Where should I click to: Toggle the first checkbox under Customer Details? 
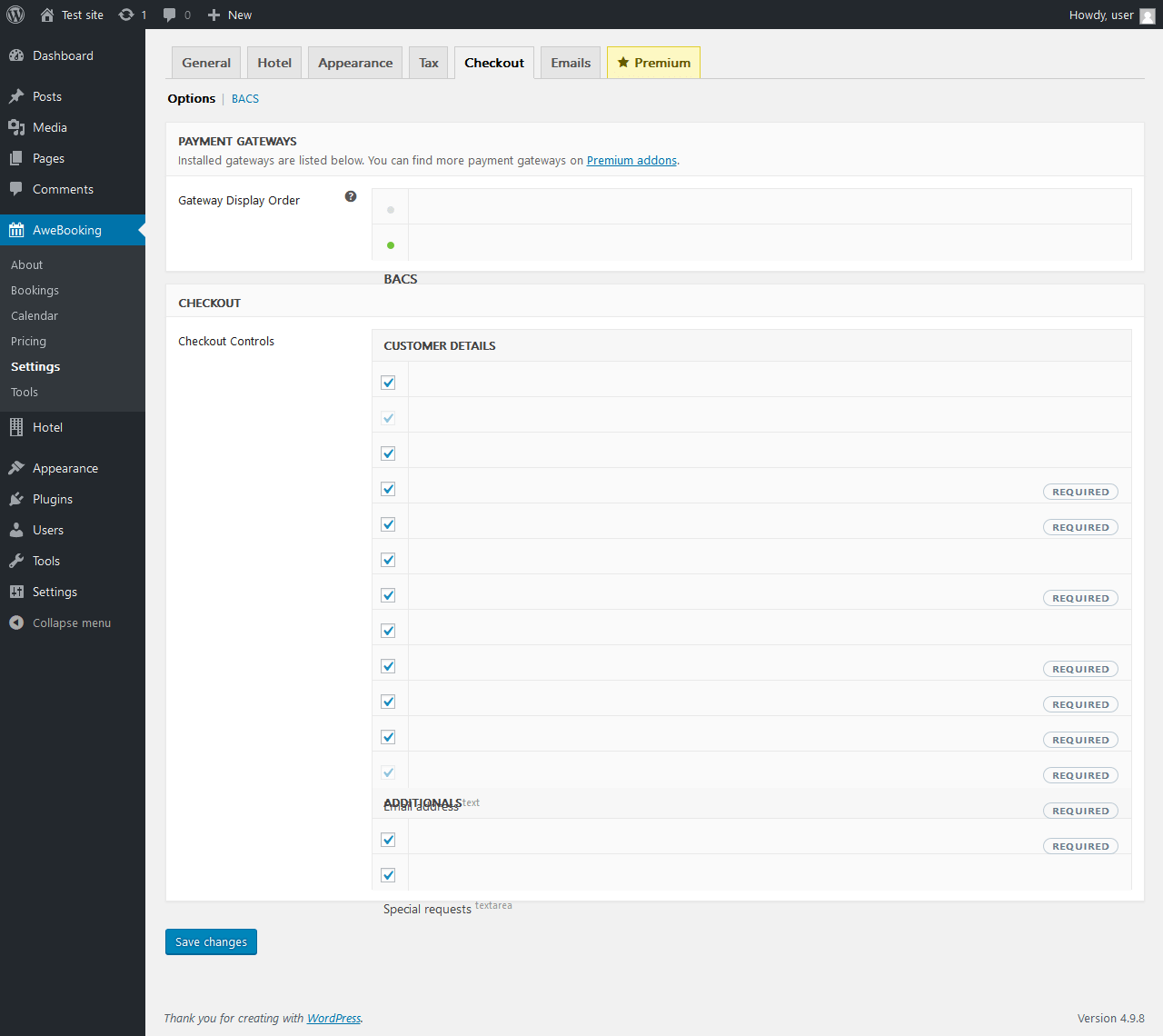tap(389, 383)
